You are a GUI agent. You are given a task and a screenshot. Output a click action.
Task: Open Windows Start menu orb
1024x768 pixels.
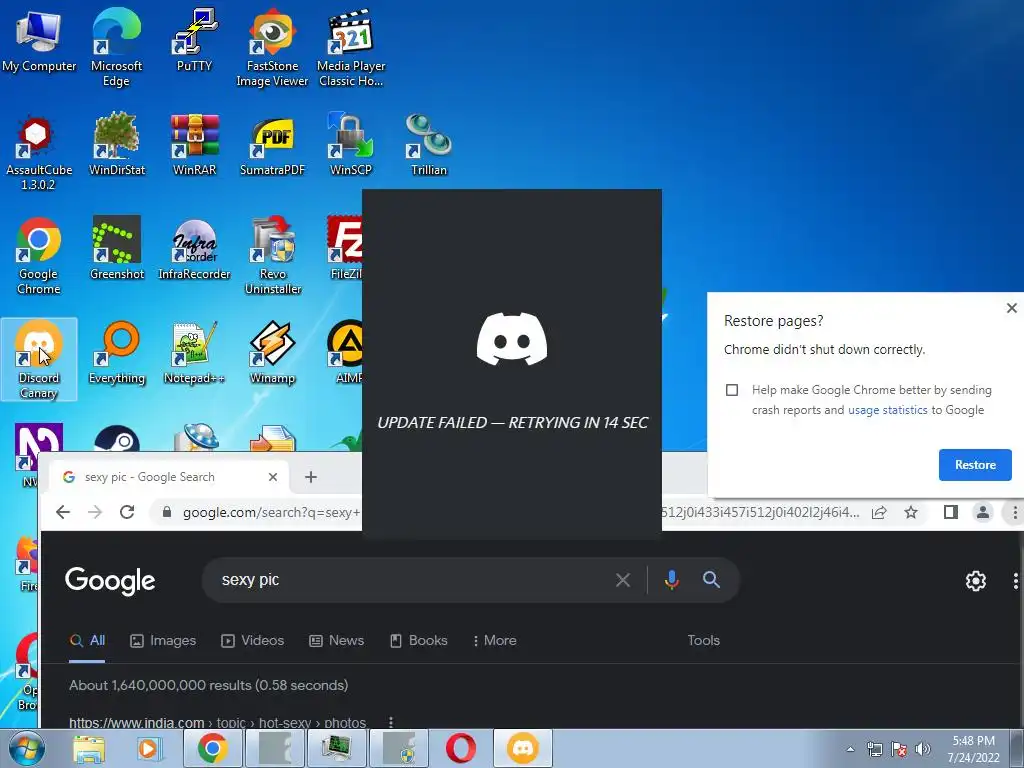(27, 749)
